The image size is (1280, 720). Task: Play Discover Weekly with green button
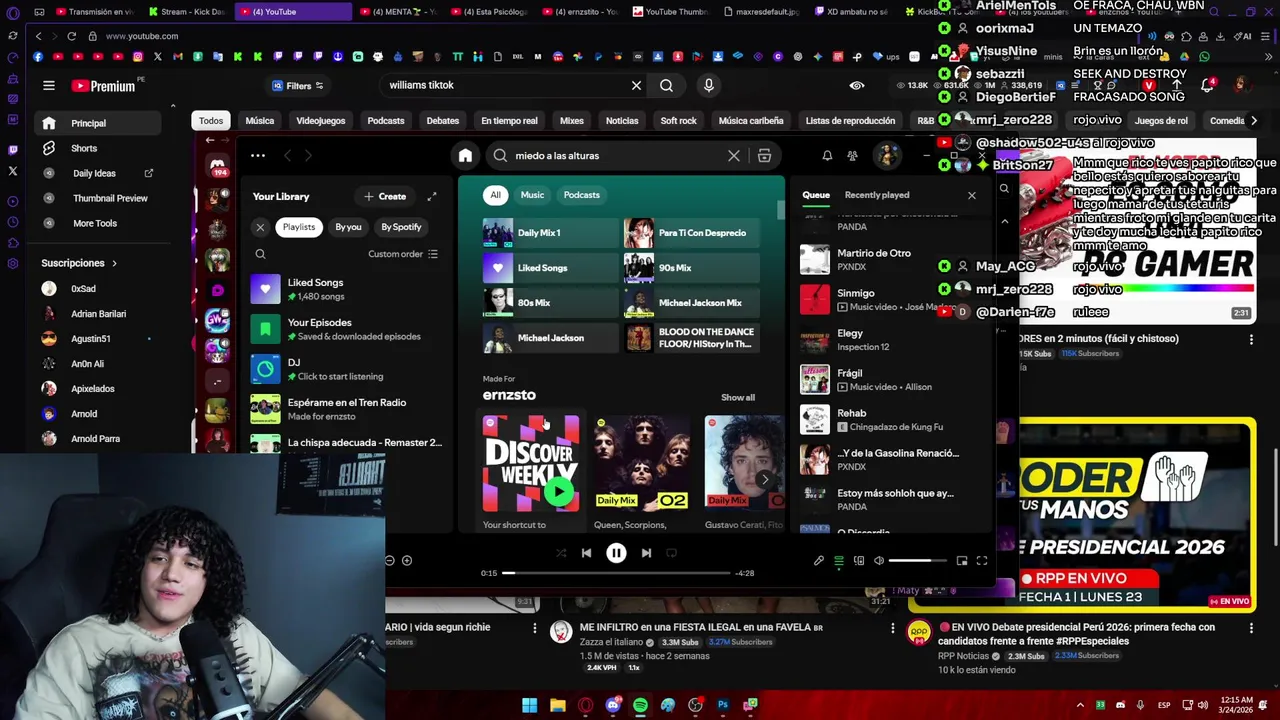558,491
